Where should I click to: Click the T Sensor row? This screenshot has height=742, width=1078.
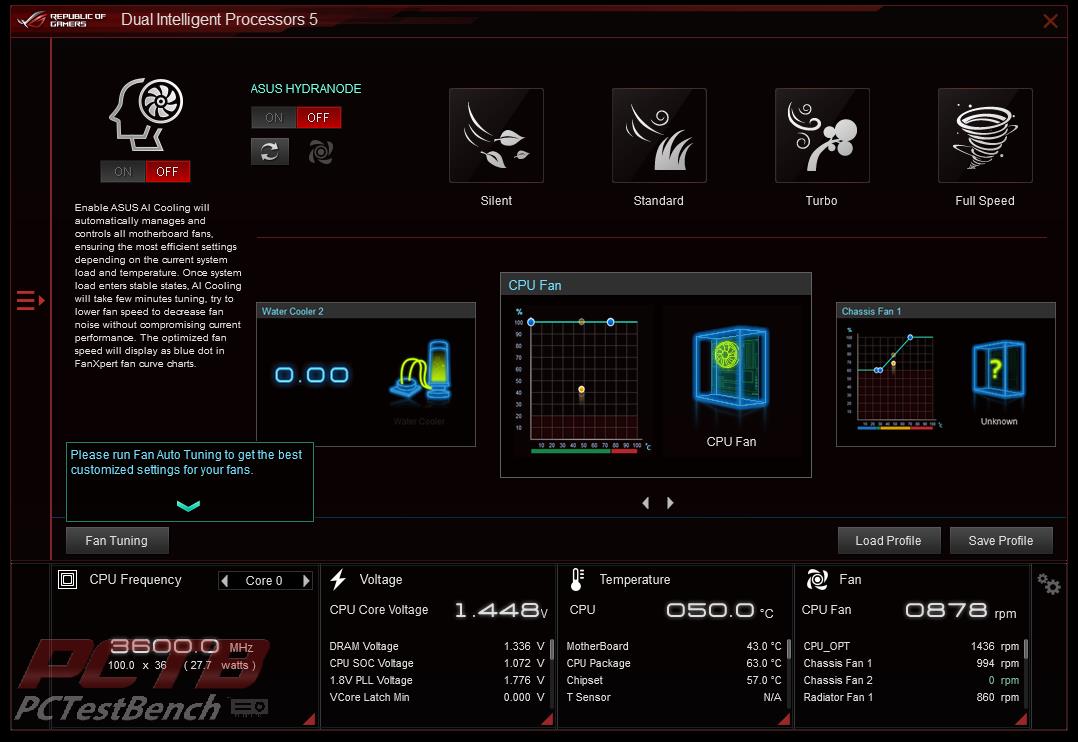point(674,697)
